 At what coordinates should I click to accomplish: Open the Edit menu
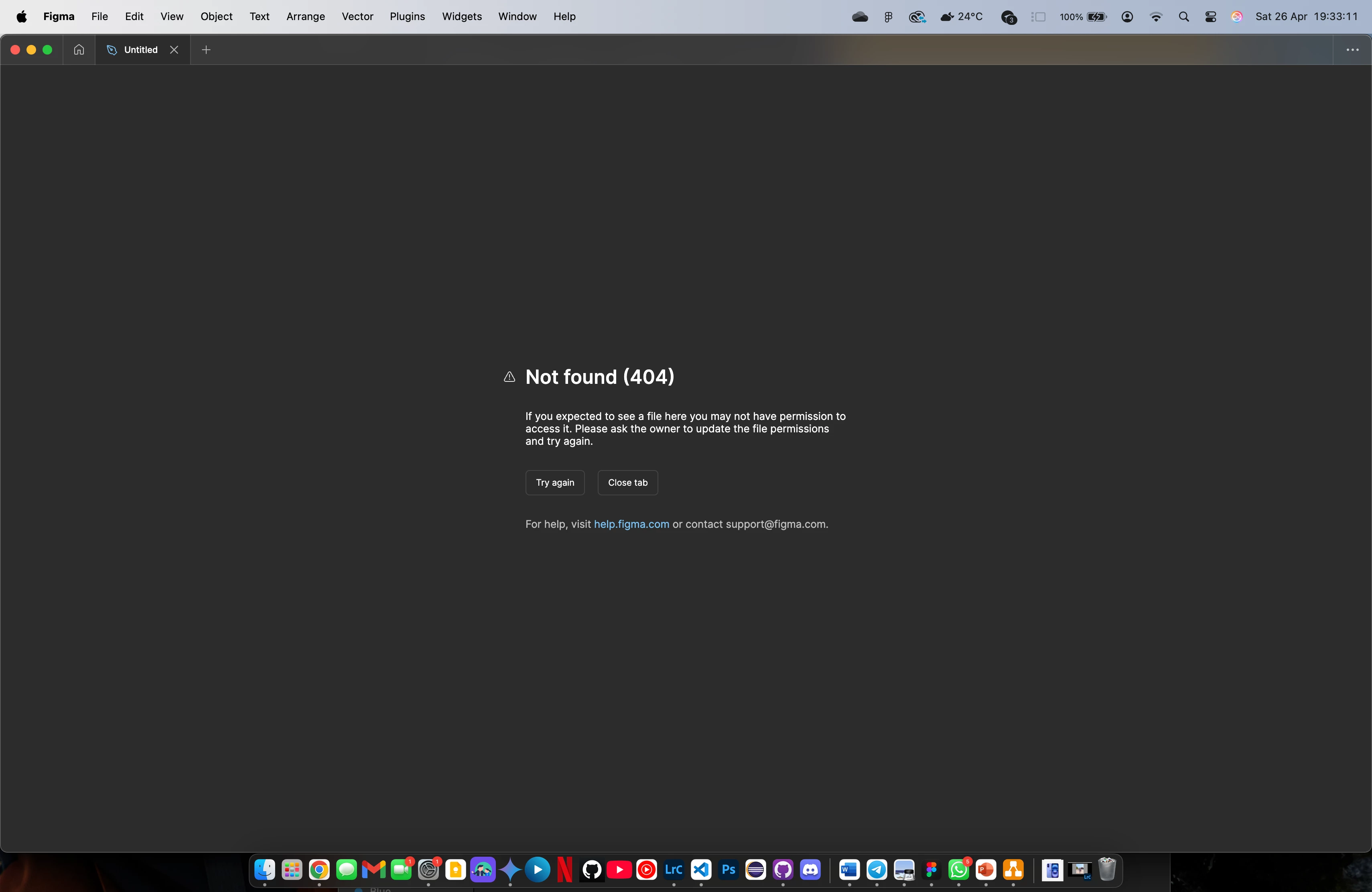coord(134,17)
